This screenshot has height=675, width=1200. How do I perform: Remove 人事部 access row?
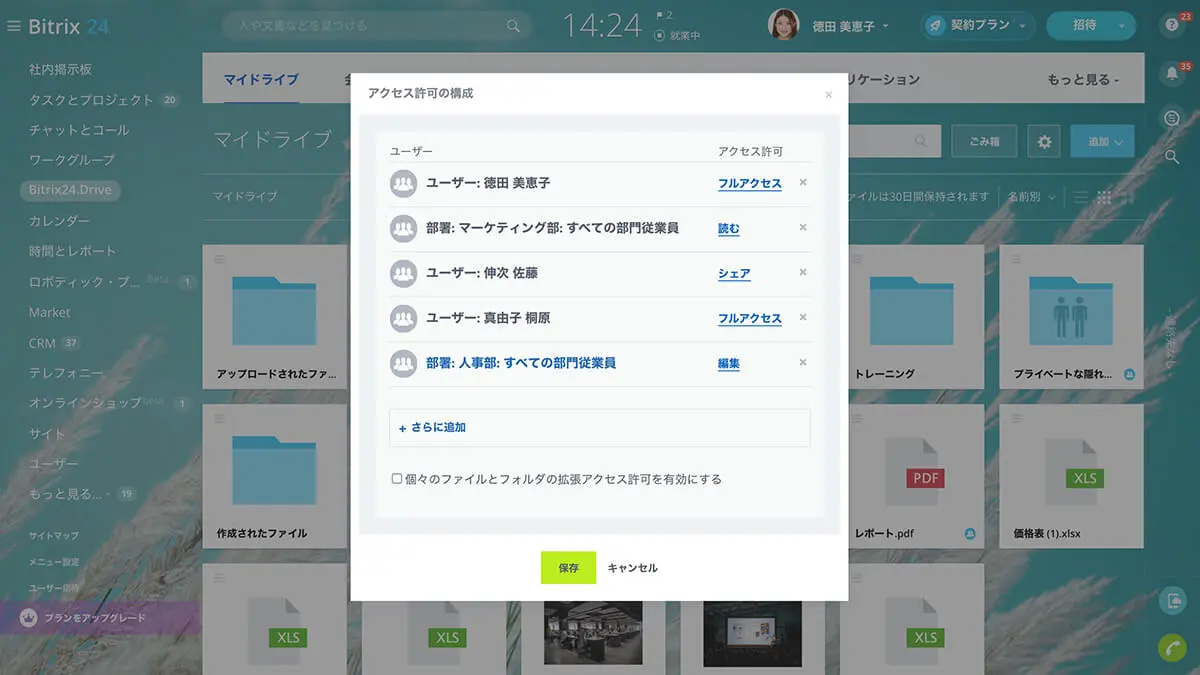coord(803,363)
